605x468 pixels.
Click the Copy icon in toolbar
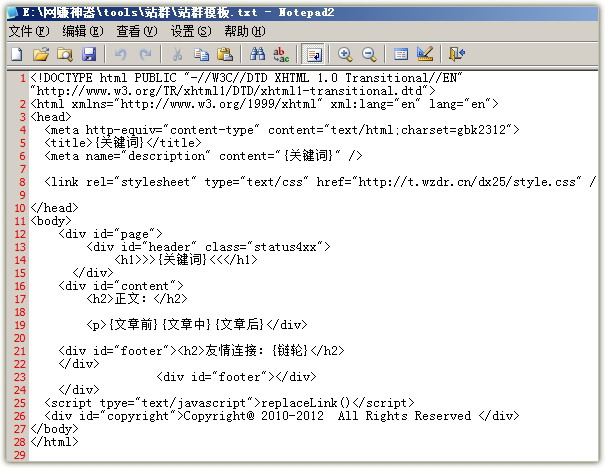click(x=201, y=54)
